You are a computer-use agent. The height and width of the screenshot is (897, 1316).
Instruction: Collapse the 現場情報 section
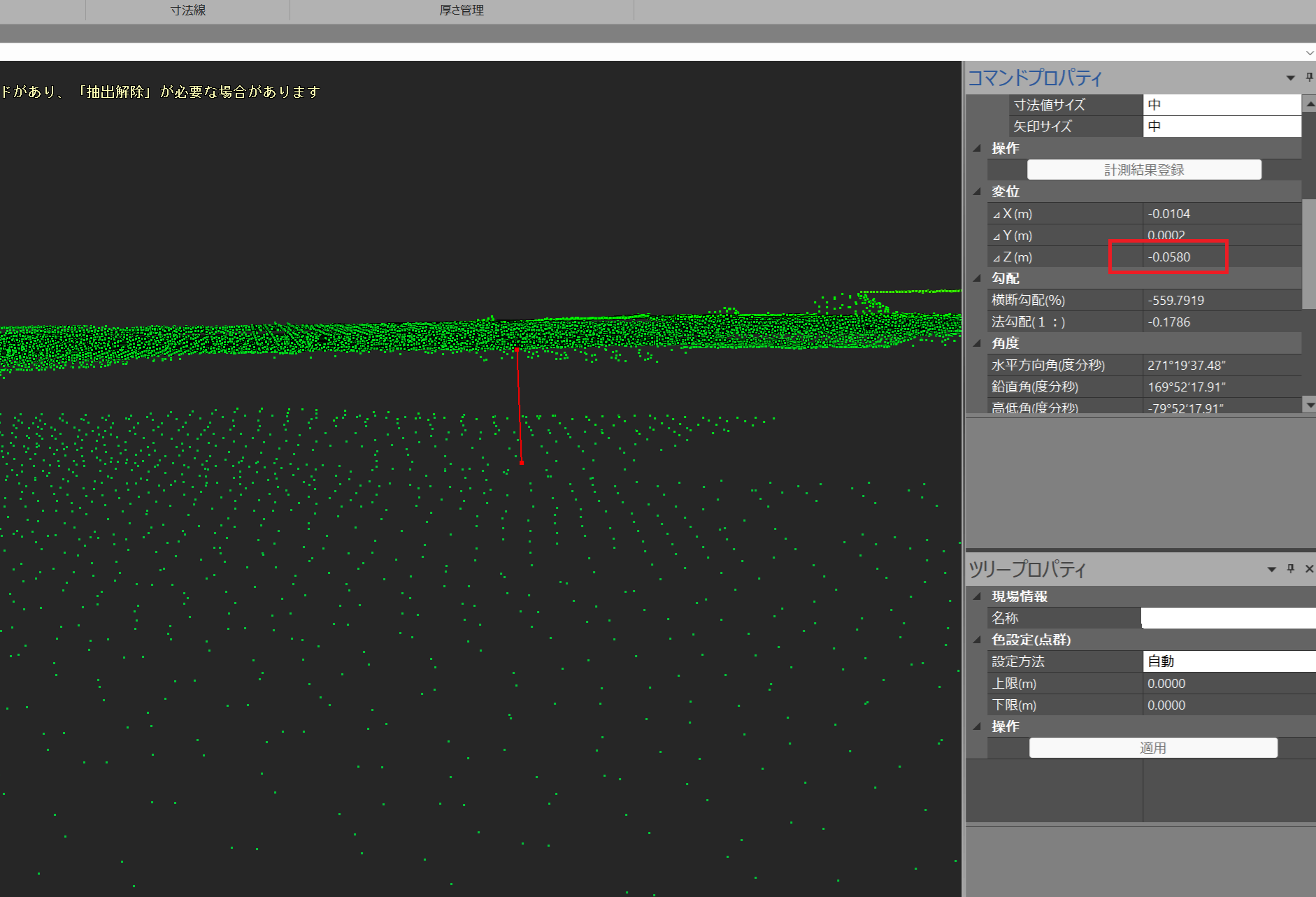tap(978, 596)
